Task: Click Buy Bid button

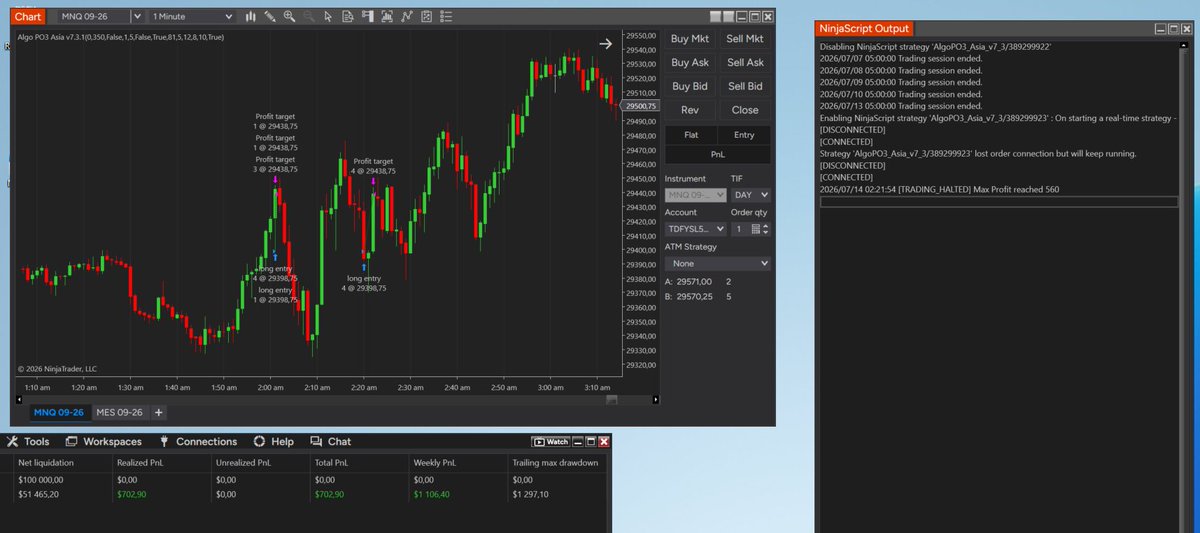Action: coord(690,87)
